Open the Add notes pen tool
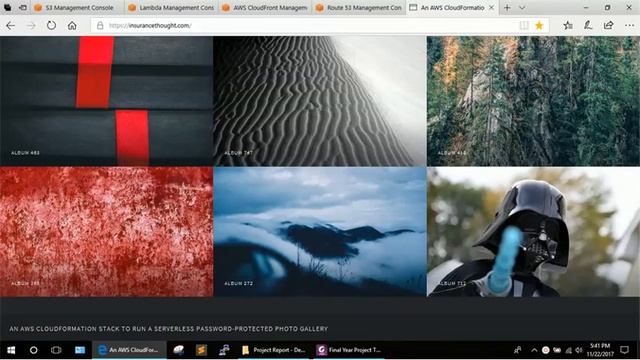 [x=588, y=26]
